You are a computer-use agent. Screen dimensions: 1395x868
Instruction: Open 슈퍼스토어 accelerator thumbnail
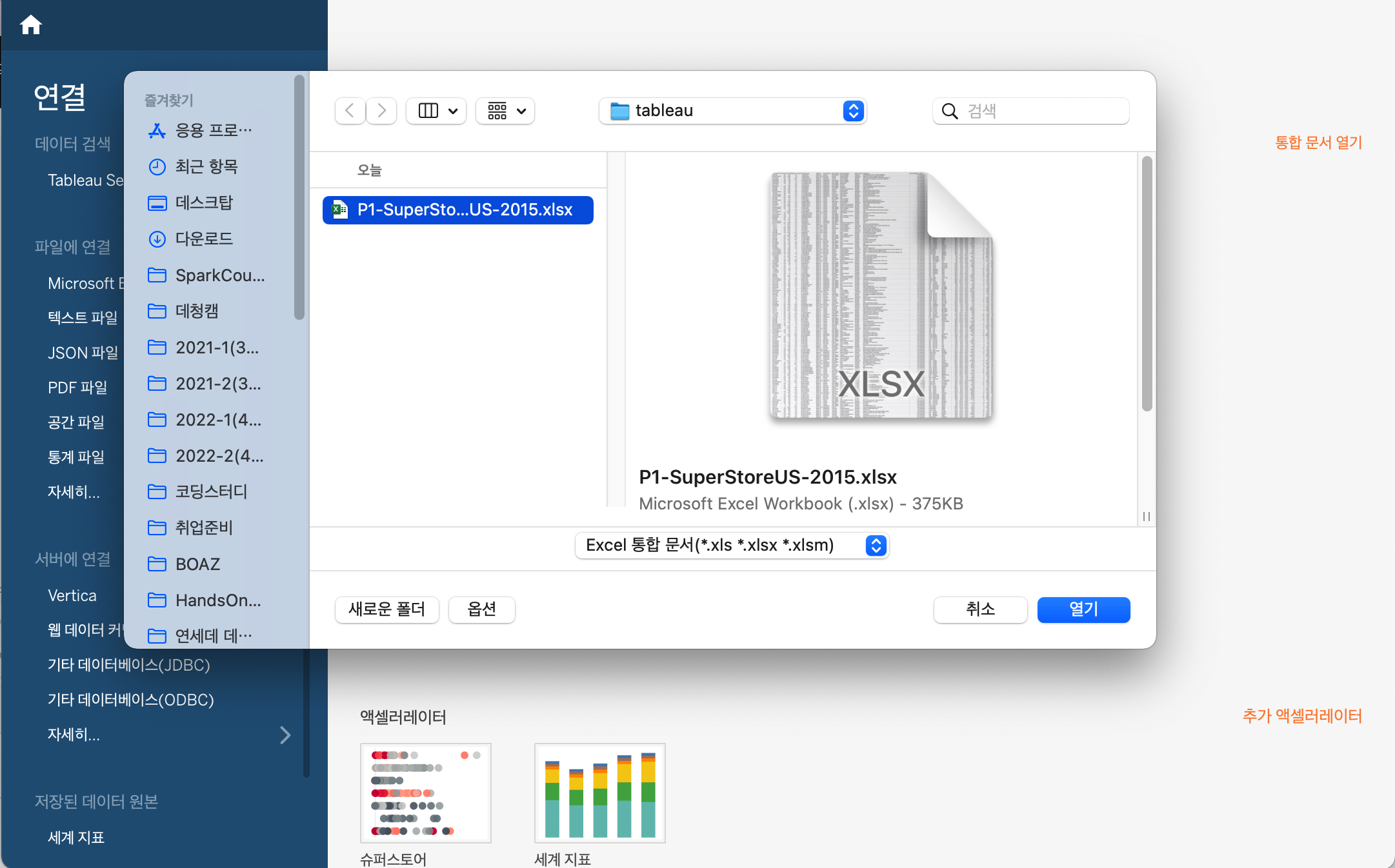[425, 793]
